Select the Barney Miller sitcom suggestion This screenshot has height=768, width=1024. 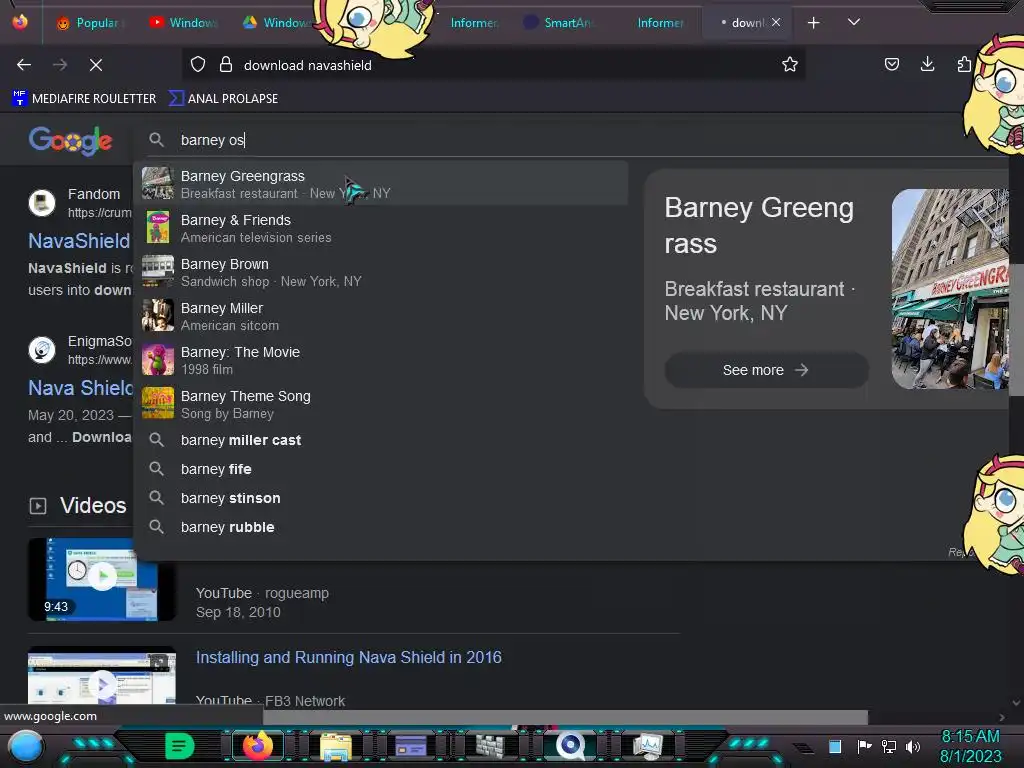(381, 316)
